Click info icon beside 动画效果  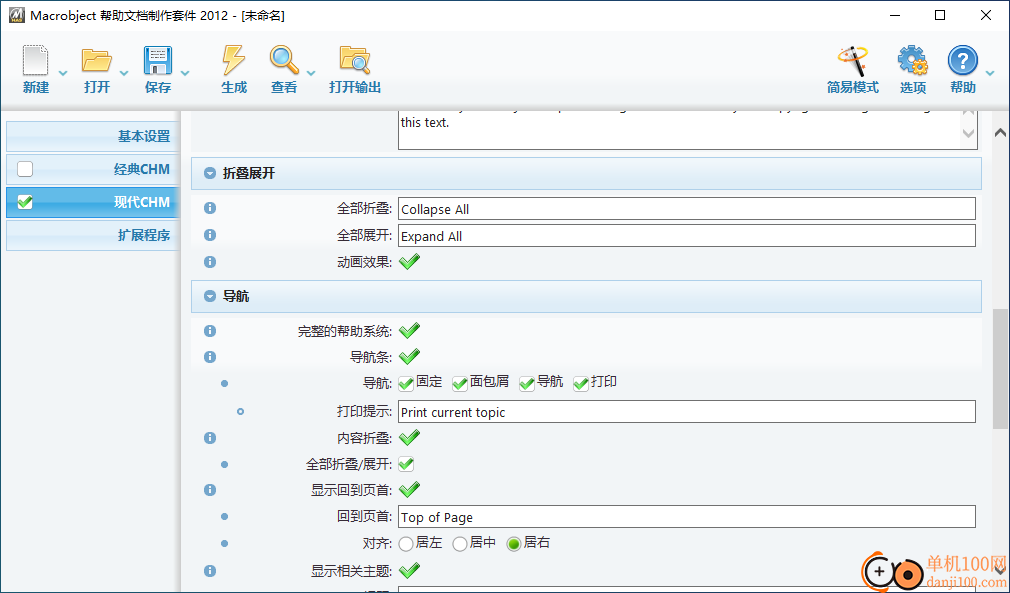tap(210, 262)
